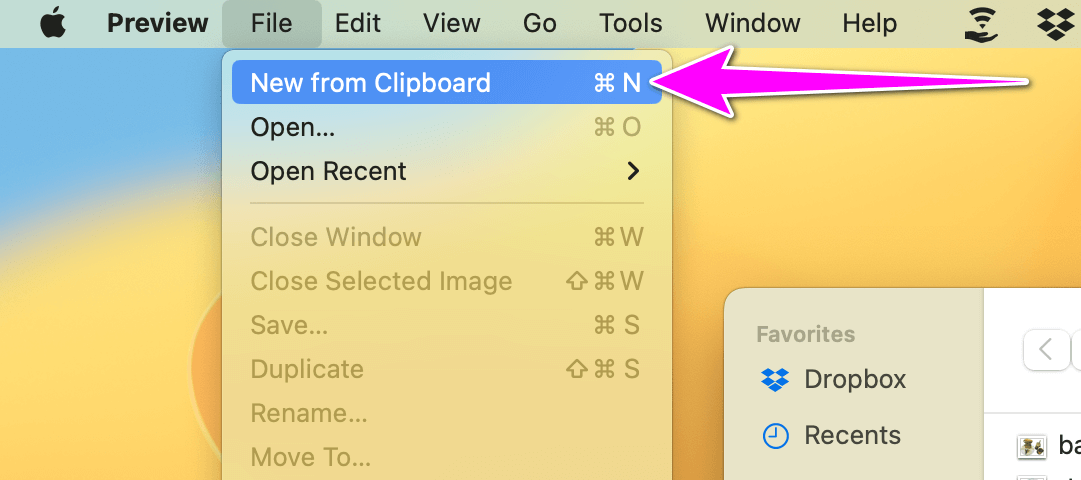Click the image file thumbnail icon
Screen dimensions: 1081x480
click(1031, 447)
